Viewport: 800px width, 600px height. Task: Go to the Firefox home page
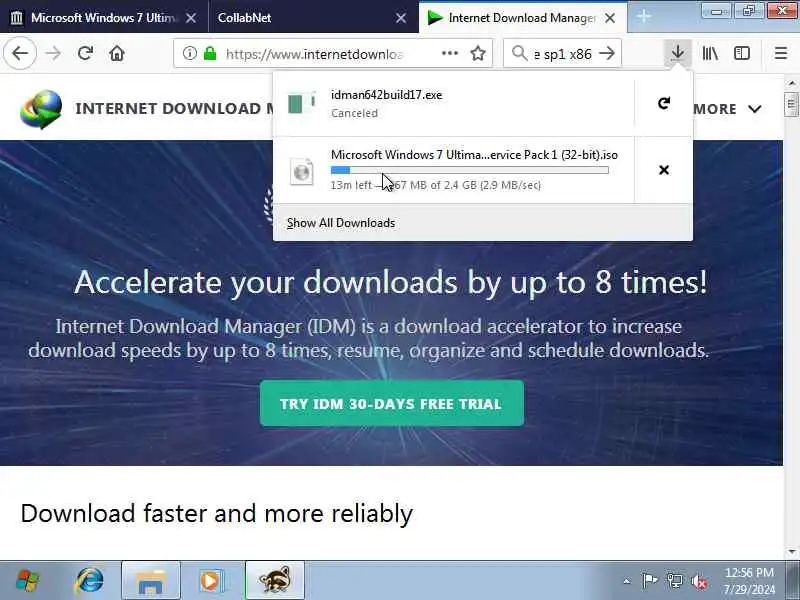(x=117, y=53)
